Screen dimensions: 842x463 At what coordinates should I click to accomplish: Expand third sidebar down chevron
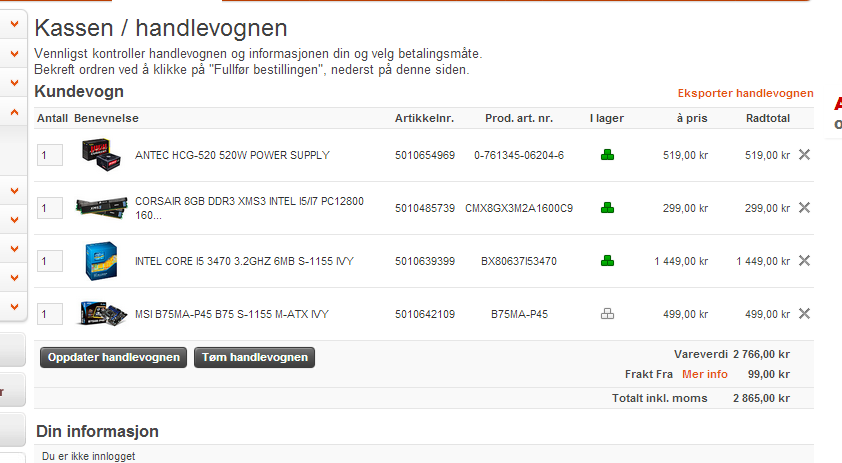point(14,83)
